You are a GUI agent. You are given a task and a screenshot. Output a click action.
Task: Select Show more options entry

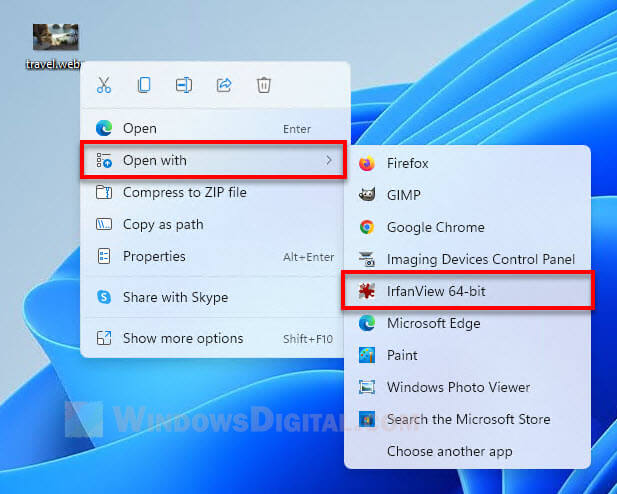point(214,338)
